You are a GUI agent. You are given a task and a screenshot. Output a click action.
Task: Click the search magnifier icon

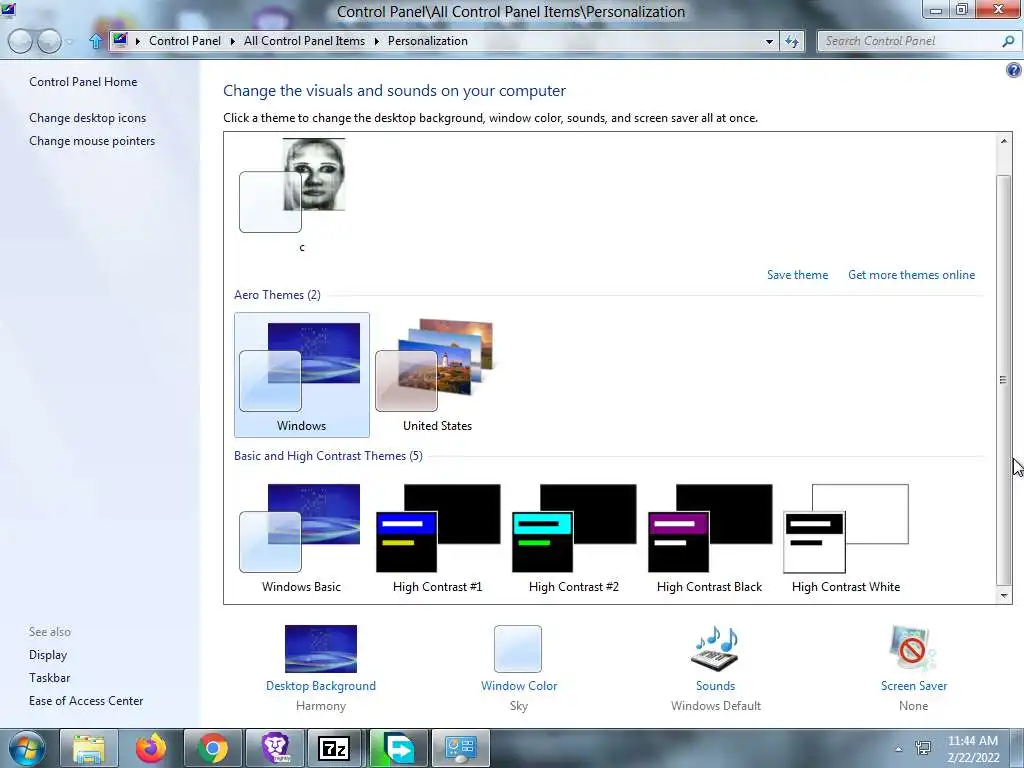coord(1008,41)
